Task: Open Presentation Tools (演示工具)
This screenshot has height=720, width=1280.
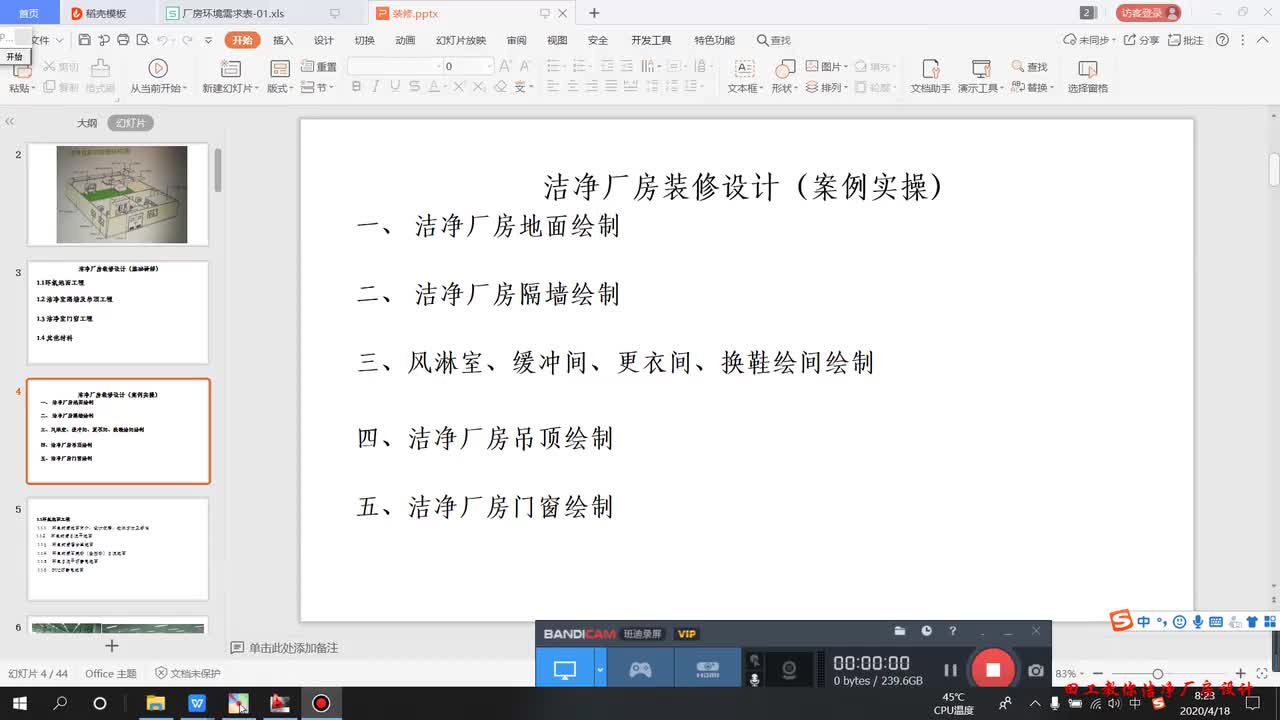Action: [x=980, y=76]
